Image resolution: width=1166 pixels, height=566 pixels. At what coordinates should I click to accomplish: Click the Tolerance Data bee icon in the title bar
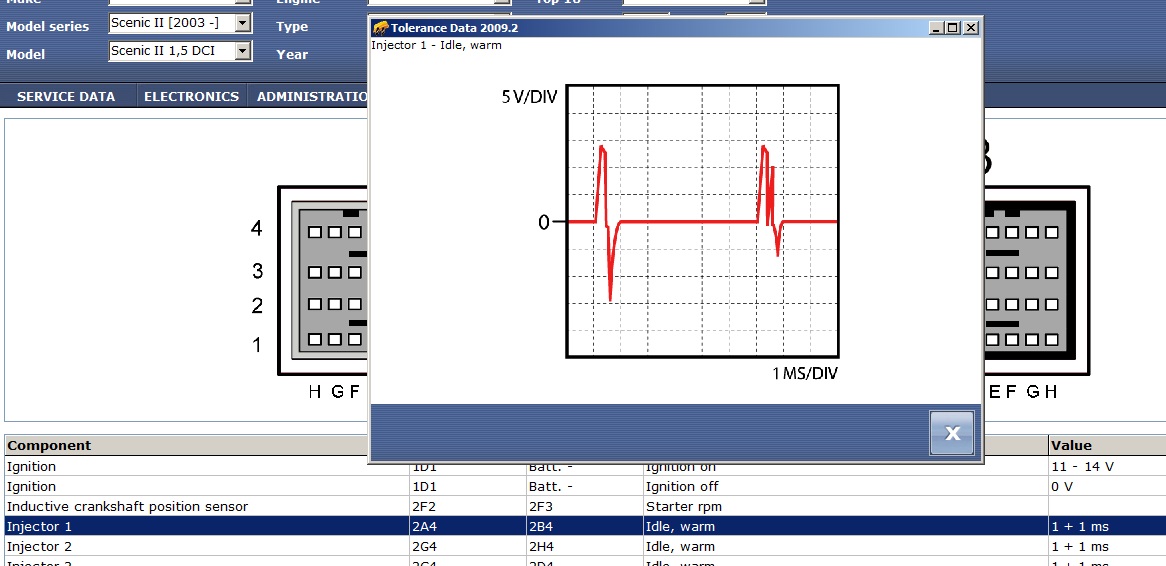(380, 28)
